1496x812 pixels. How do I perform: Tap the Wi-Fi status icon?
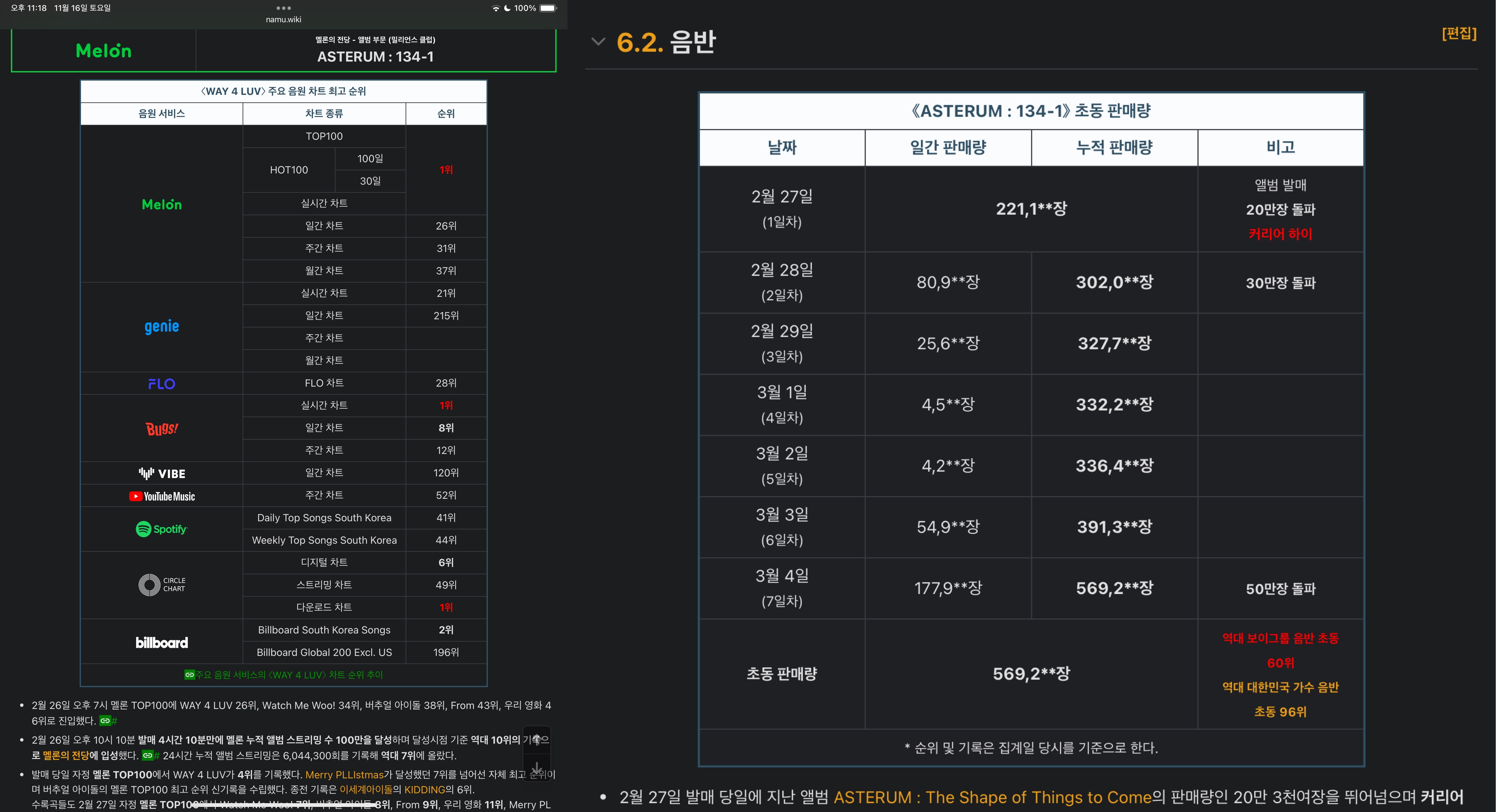pyautogui.click(x=495, y=8)
